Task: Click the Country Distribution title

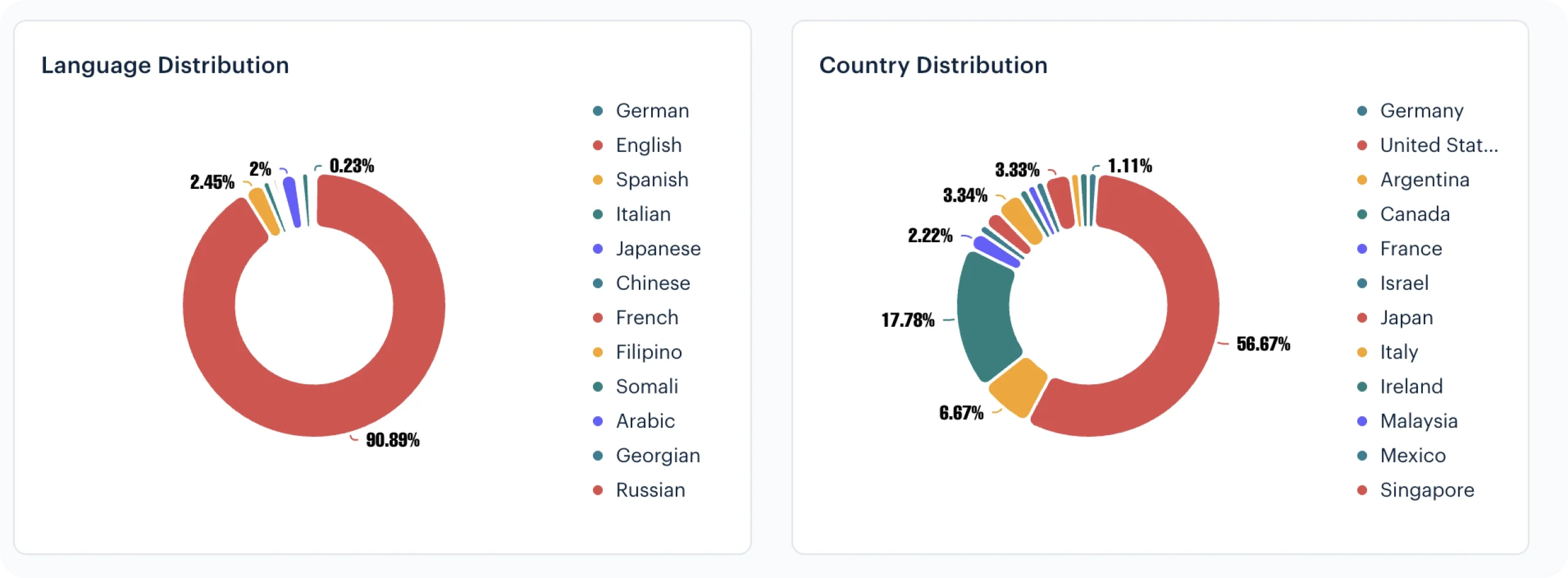Action: pyautogui.click(x=933, y=66)
